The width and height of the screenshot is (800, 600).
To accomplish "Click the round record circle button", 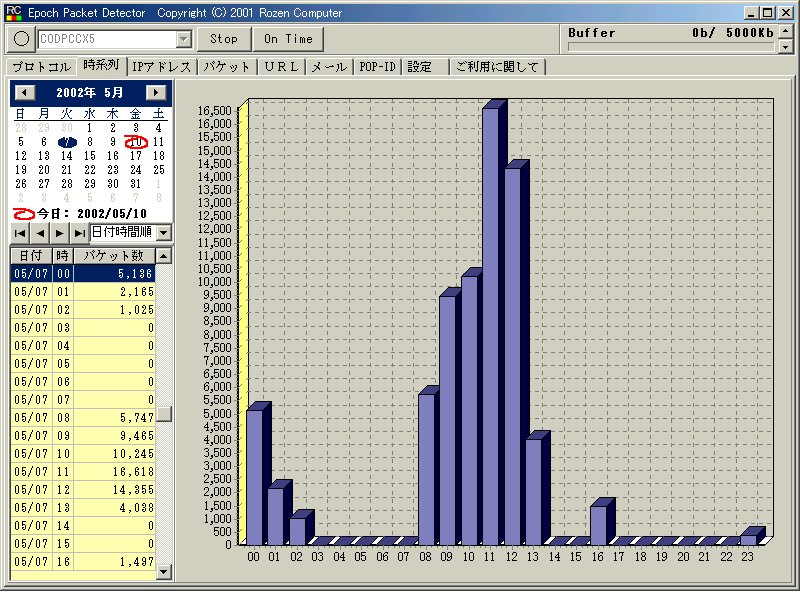I will (21, 39).
